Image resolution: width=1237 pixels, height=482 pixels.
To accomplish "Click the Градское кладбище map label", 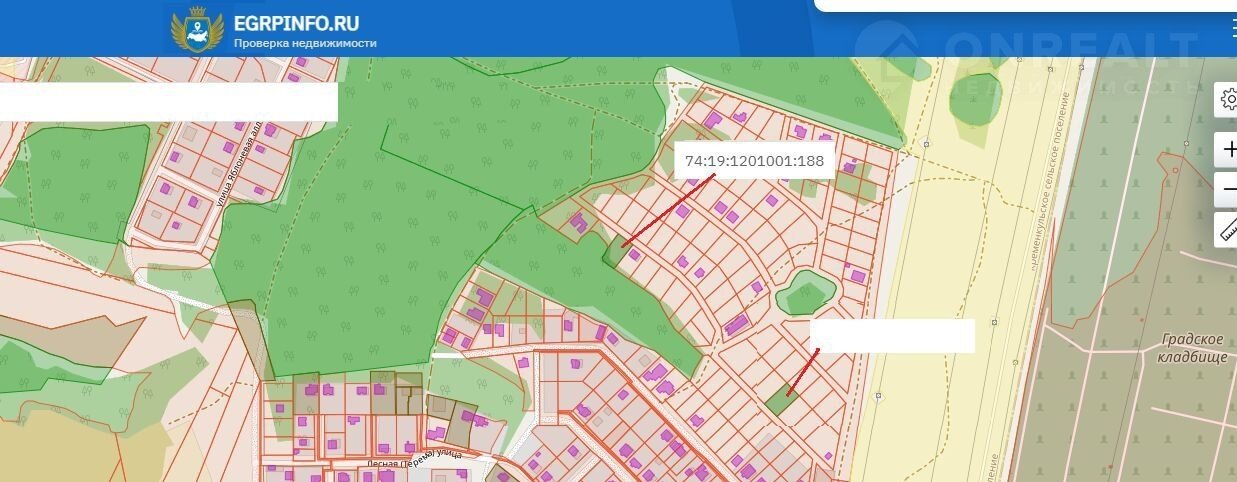I will (x=1194, y=348).
